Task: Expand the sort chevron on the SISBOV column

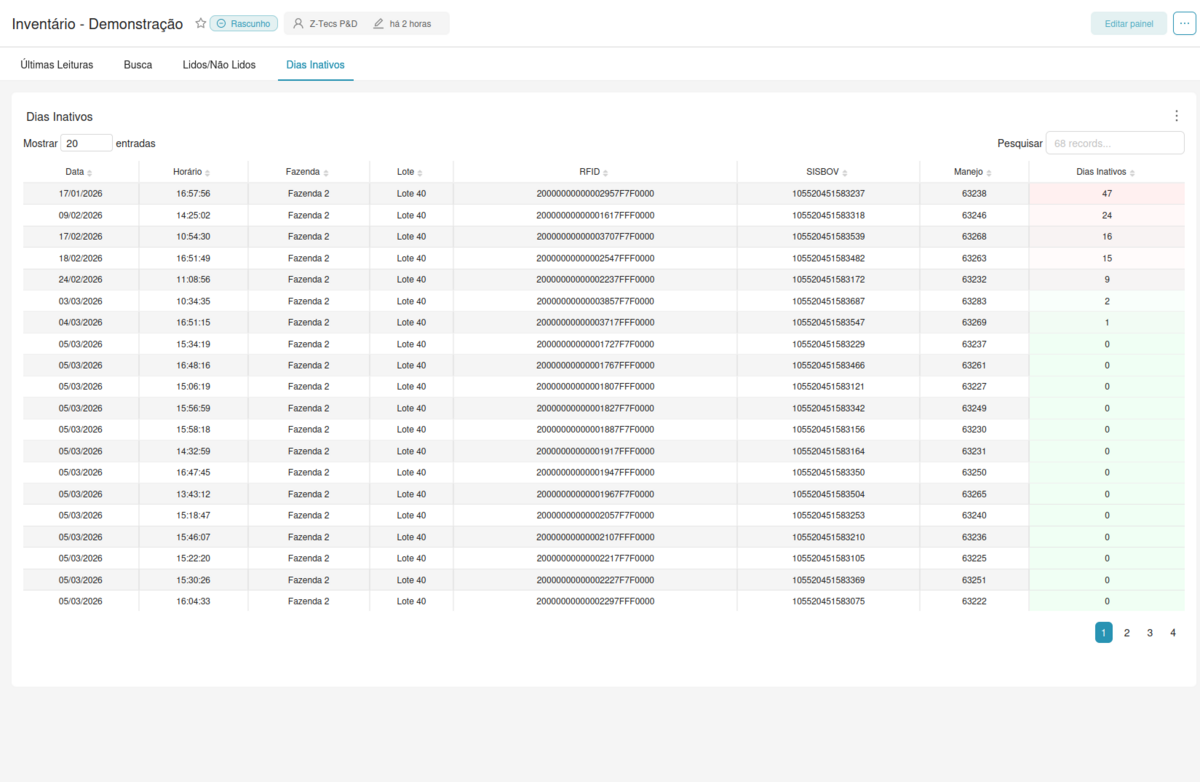Action: (x=846, y=172)
